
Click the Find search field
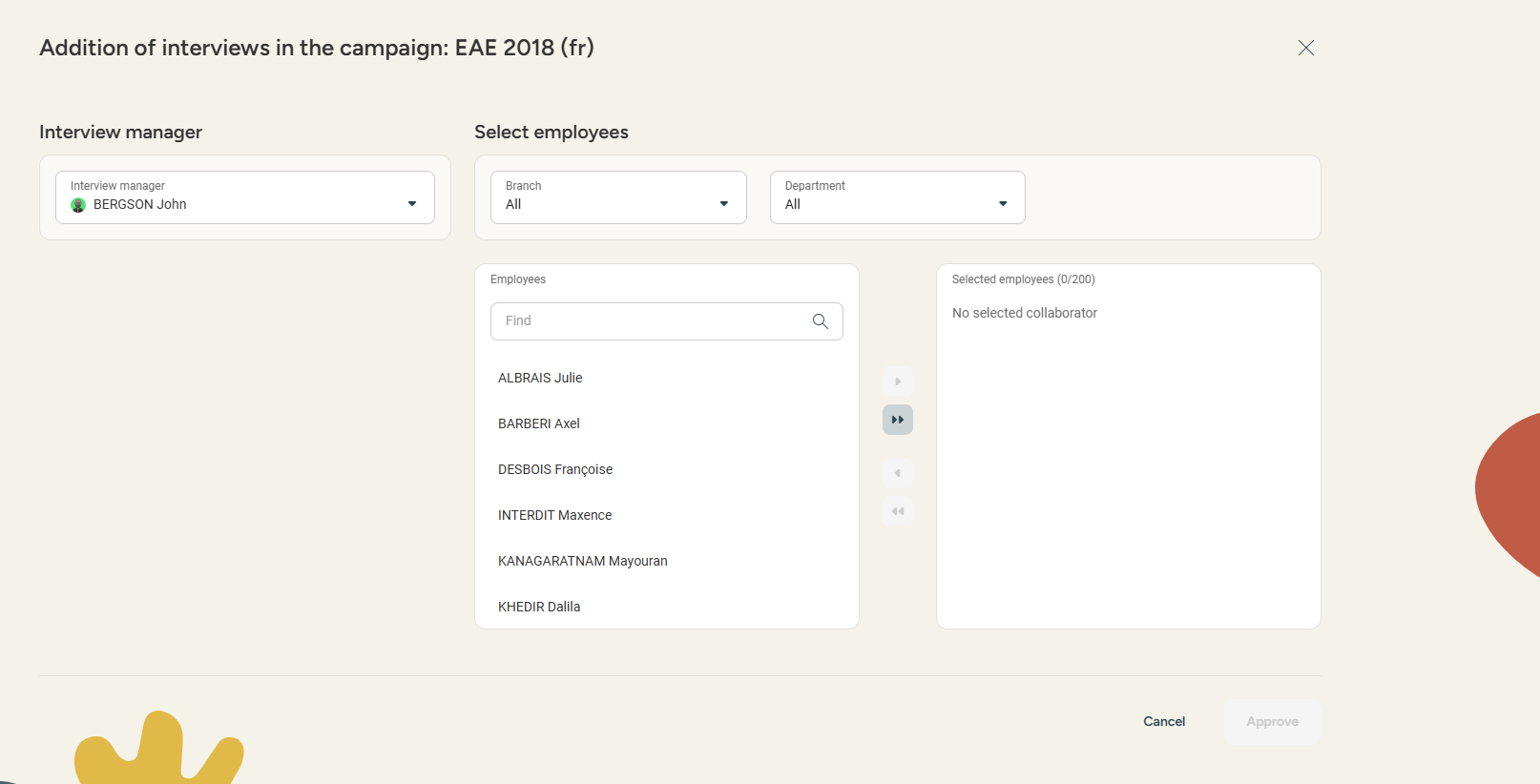[667, 321]
